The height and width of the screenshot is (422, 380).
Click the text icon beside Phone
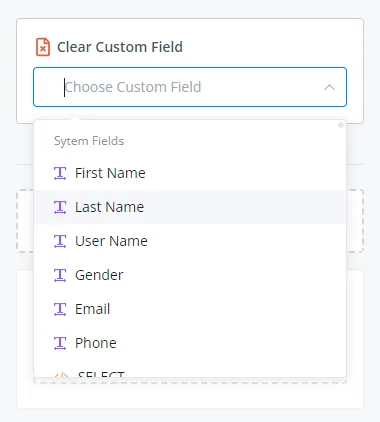click(60, 343)
